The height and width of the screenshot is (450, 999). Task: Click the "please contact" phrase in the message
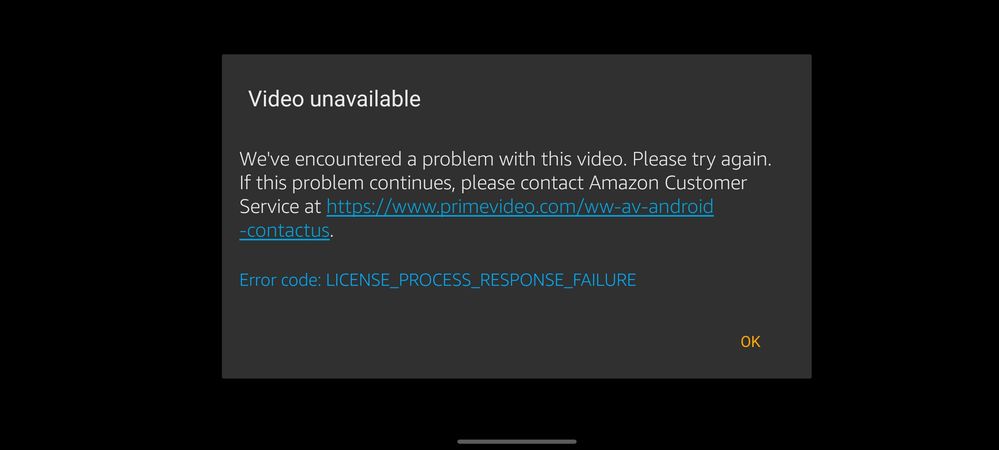point(522,184)
